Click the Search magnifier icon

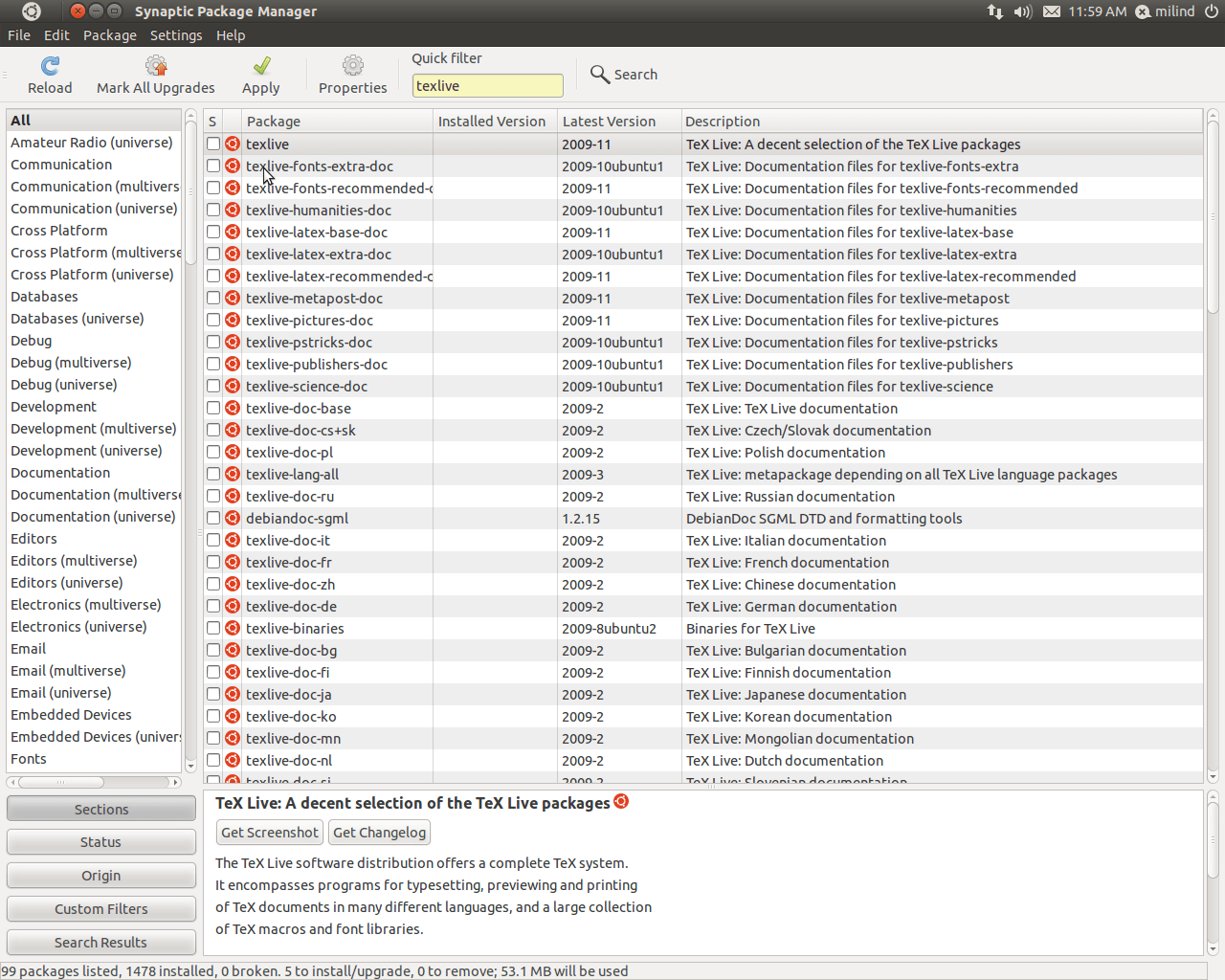(600, 74)
